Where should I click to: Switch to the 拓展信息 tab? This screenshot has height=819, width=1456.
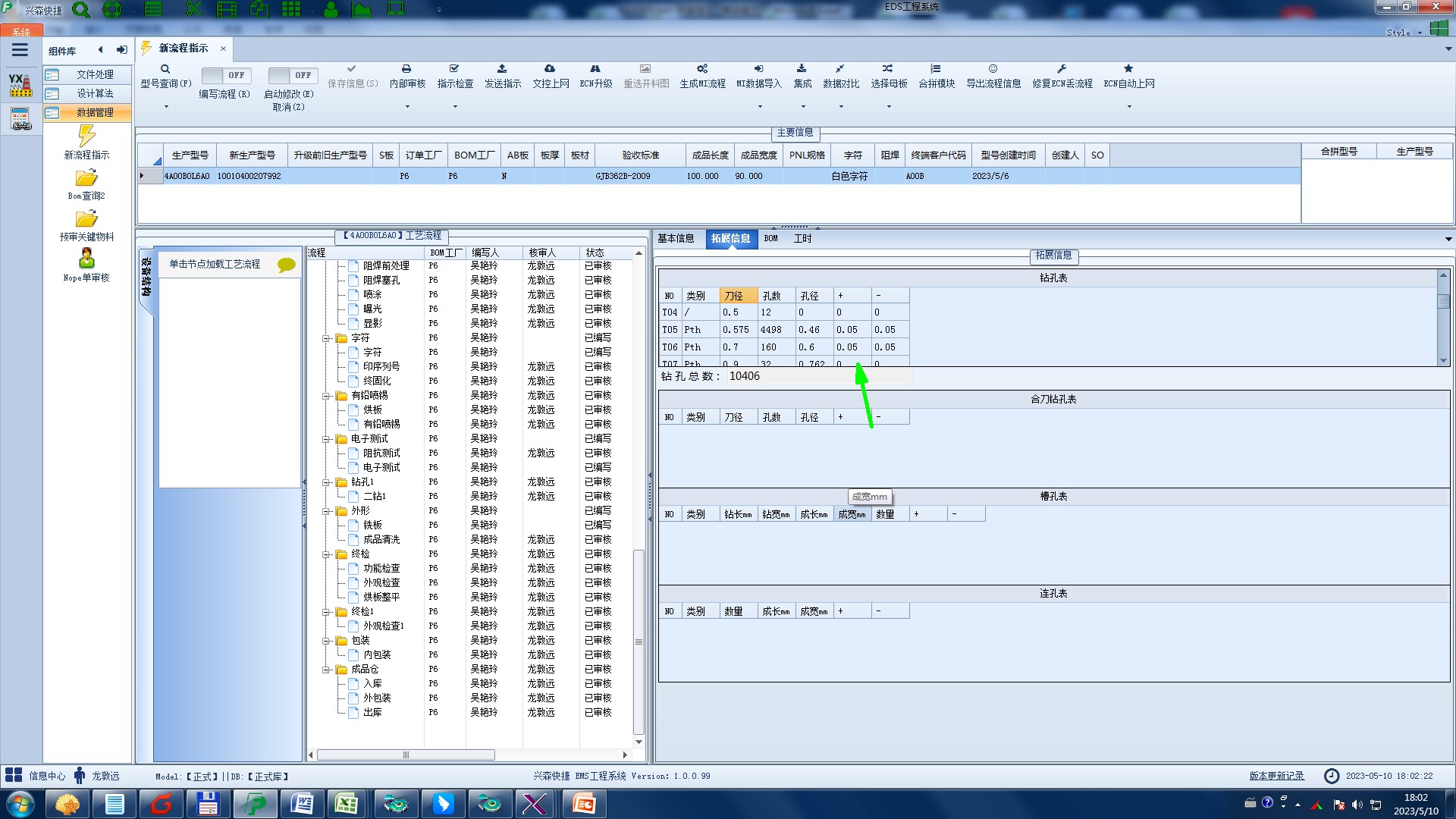pyautogui.click(x=730, y=239)
